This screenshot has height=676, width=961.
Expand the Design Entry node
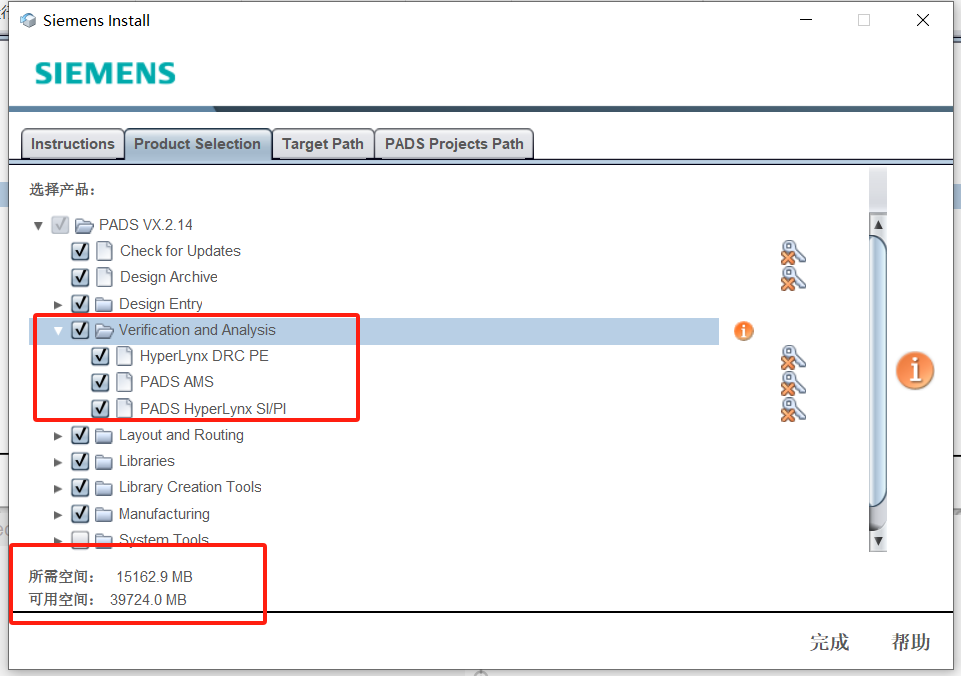coord(58,305)
